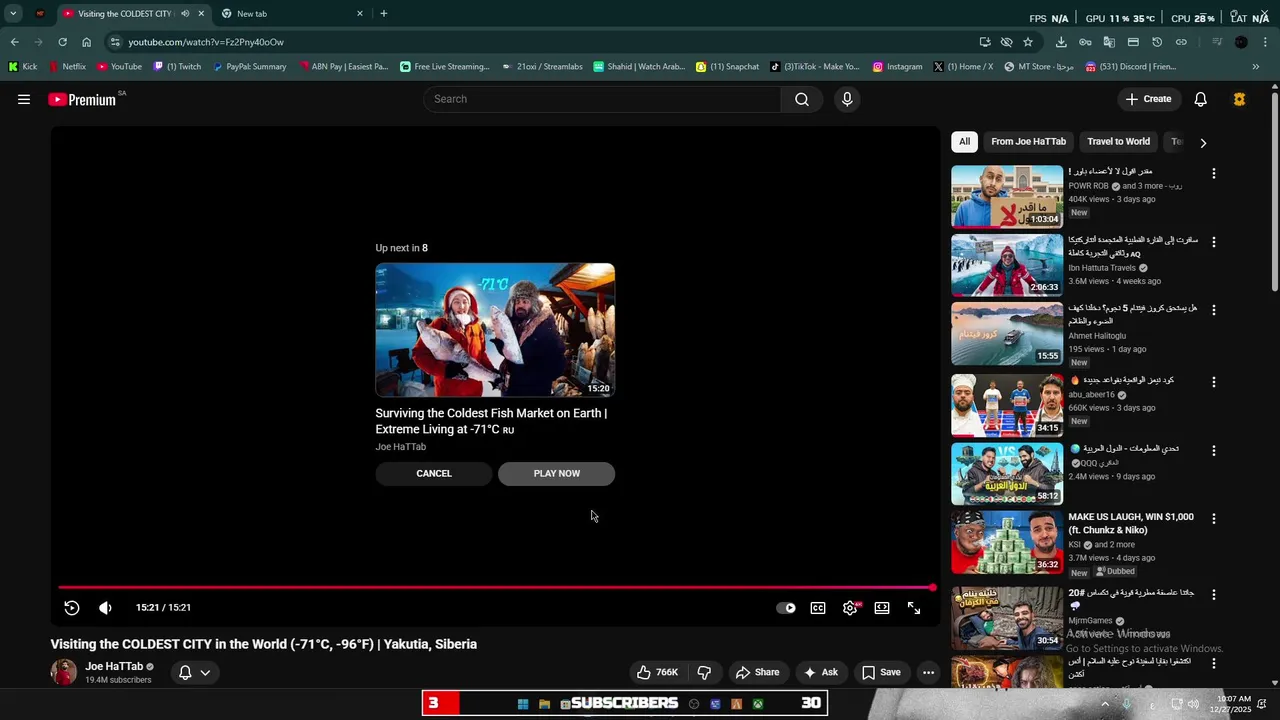The height and width of the screenshot is (720, 1280).
Task: Toggle closed captions in the player
Action: click(818, 608)
